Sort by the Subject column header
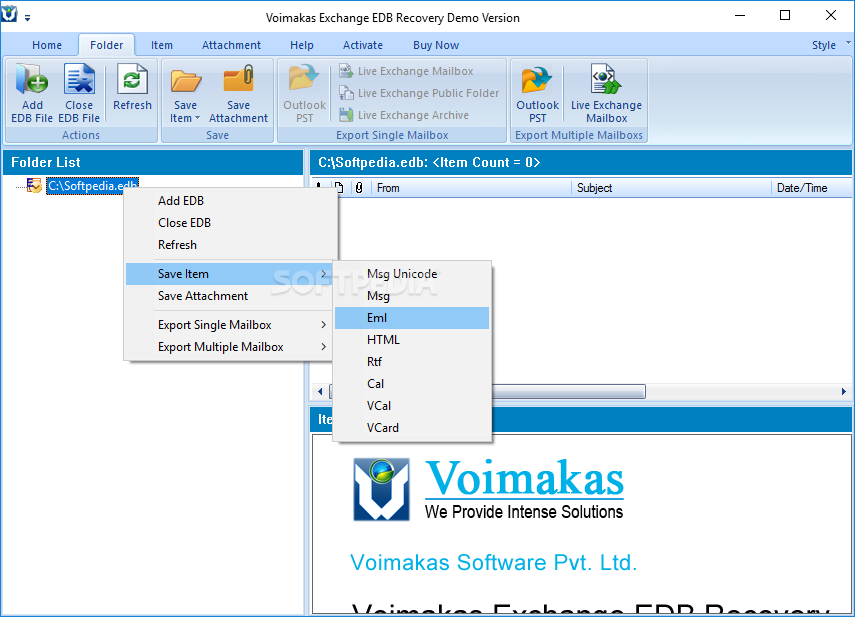 pos(671,188)
